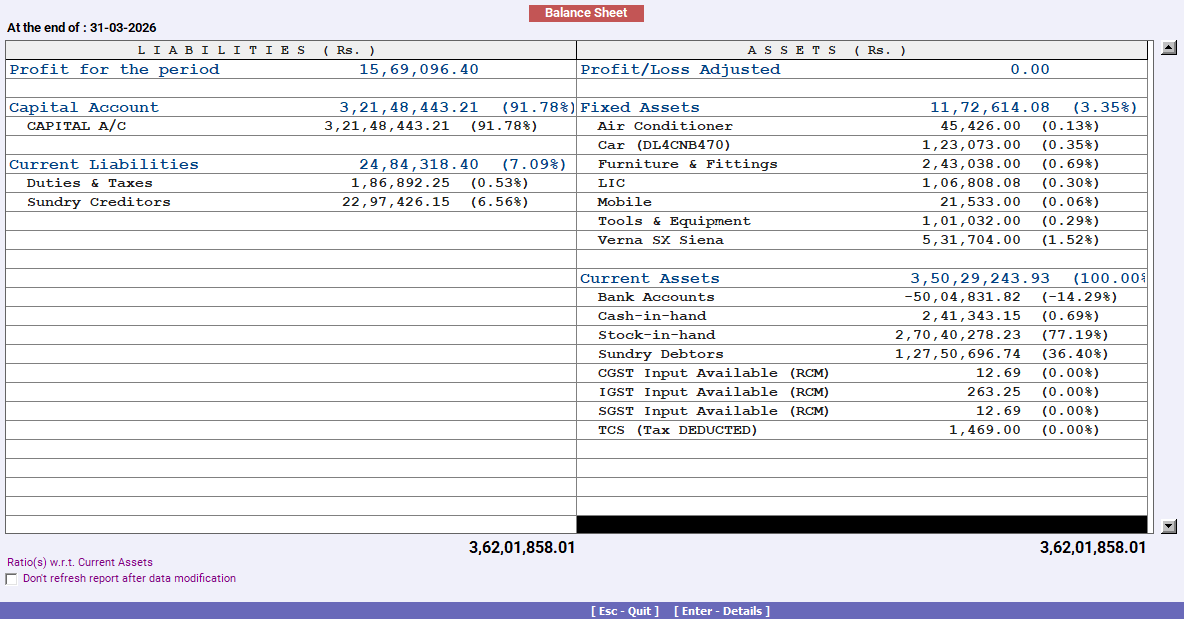Click the Balance Sheet title banner
The height and width of the screenshot is (619, 1184).
[x=586, y=13]
